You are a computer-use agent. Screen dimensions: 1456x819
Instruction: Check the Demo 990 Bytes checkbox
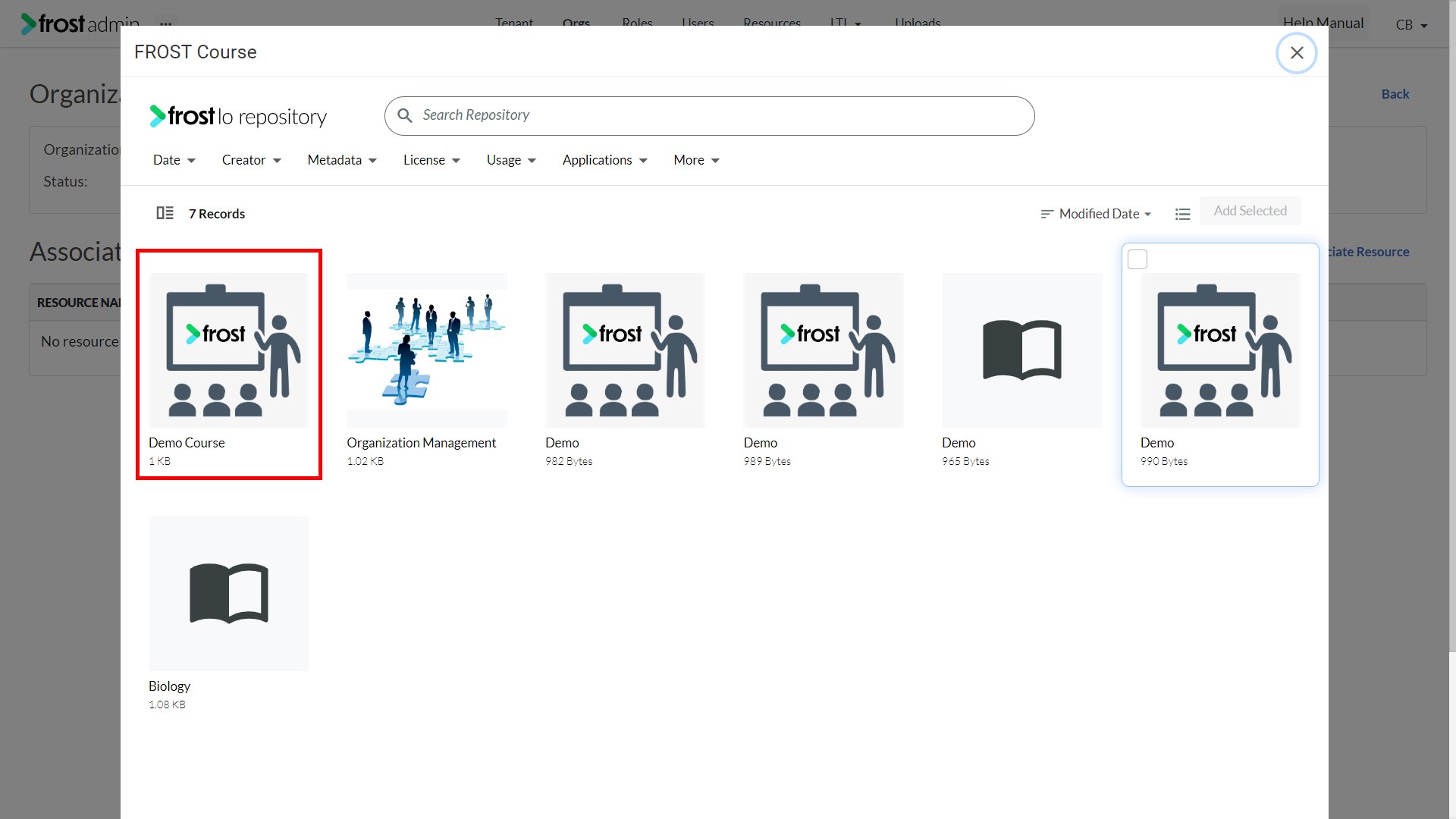(1137, 259)
